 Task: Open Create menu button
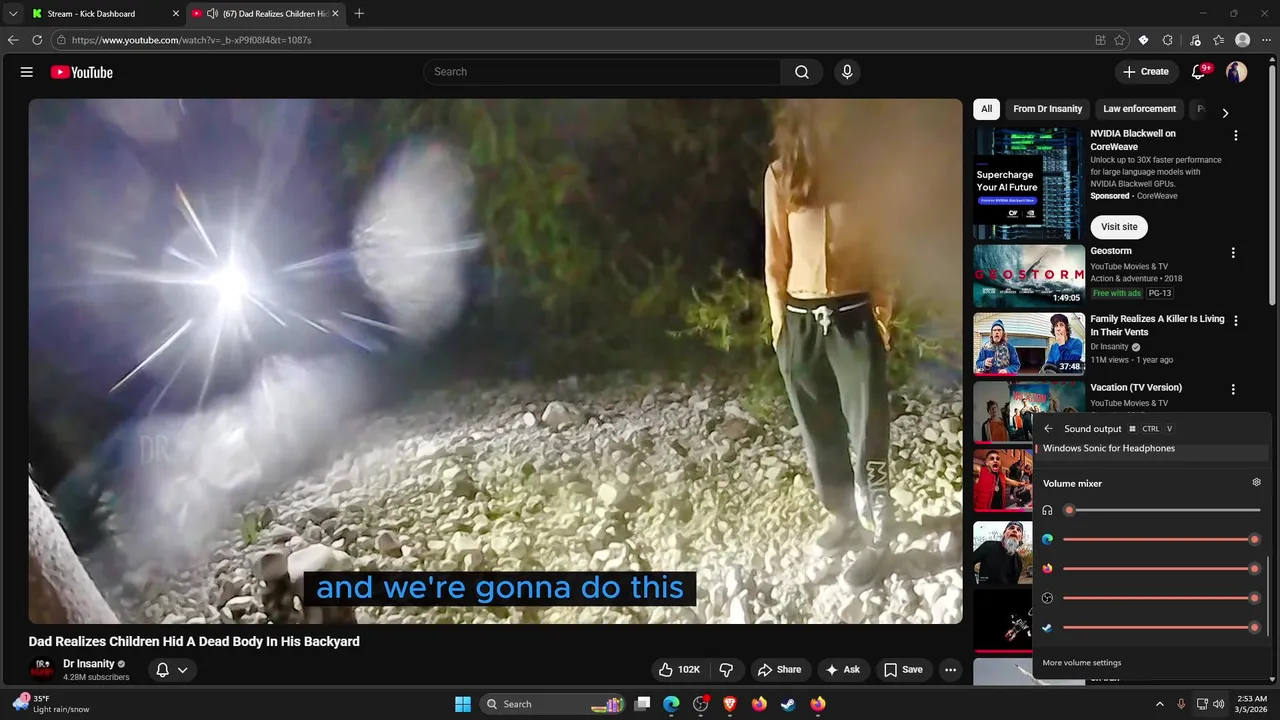pyautogui.click(x=1145, y=72)
